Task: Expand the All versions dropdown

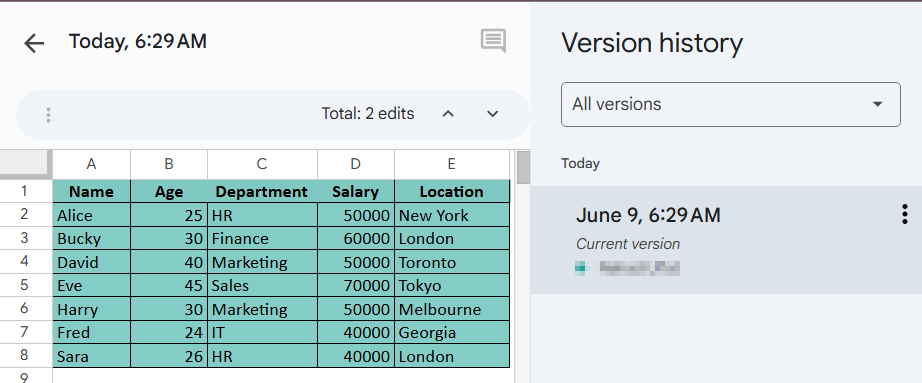Action: tap(730, 104)
